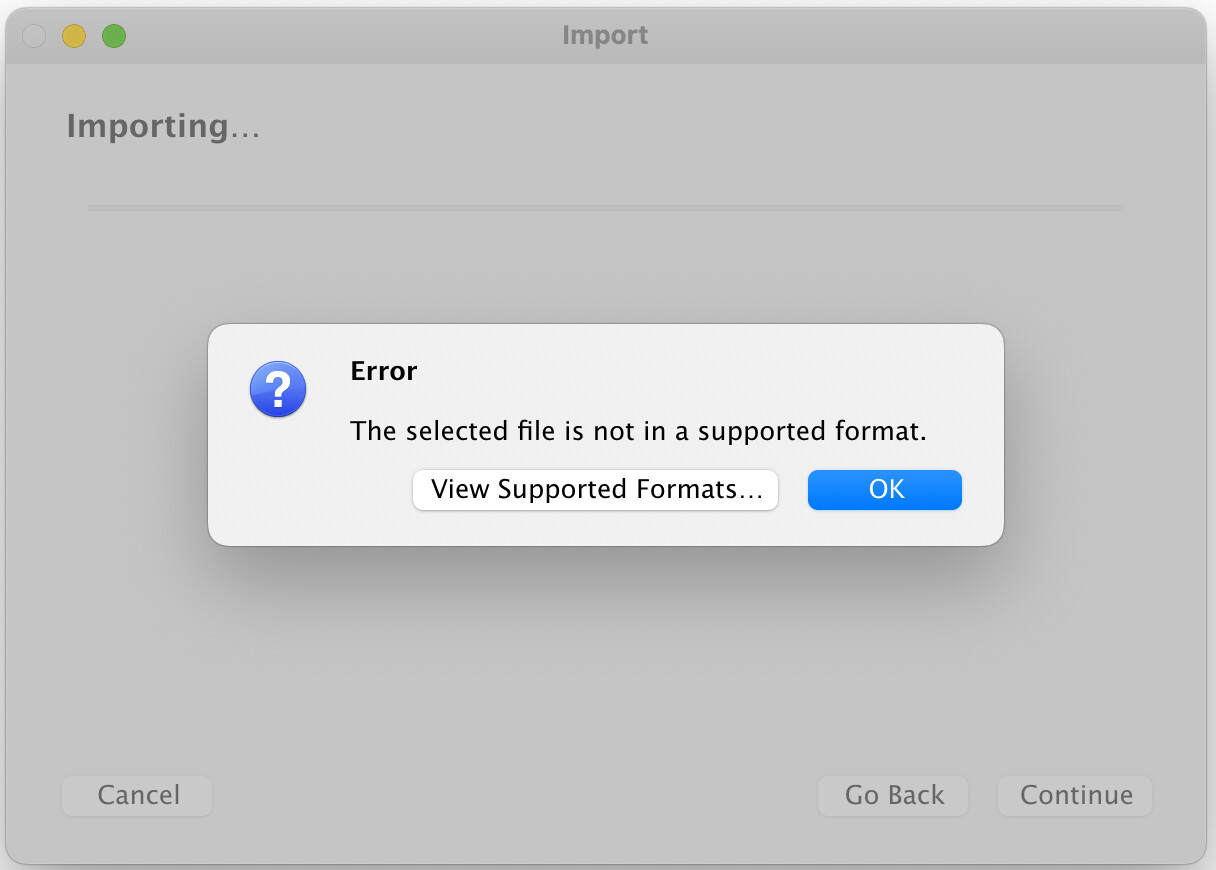This screenshot has width=1216, height=870.
Task: Click the Import window title
Action: tap(605, 35)
